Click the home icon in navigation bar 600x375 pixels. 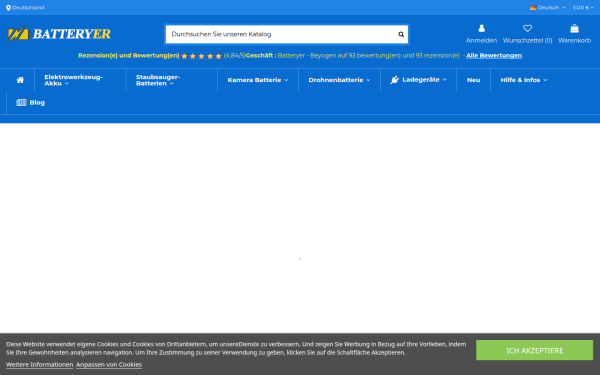[20, 80]
